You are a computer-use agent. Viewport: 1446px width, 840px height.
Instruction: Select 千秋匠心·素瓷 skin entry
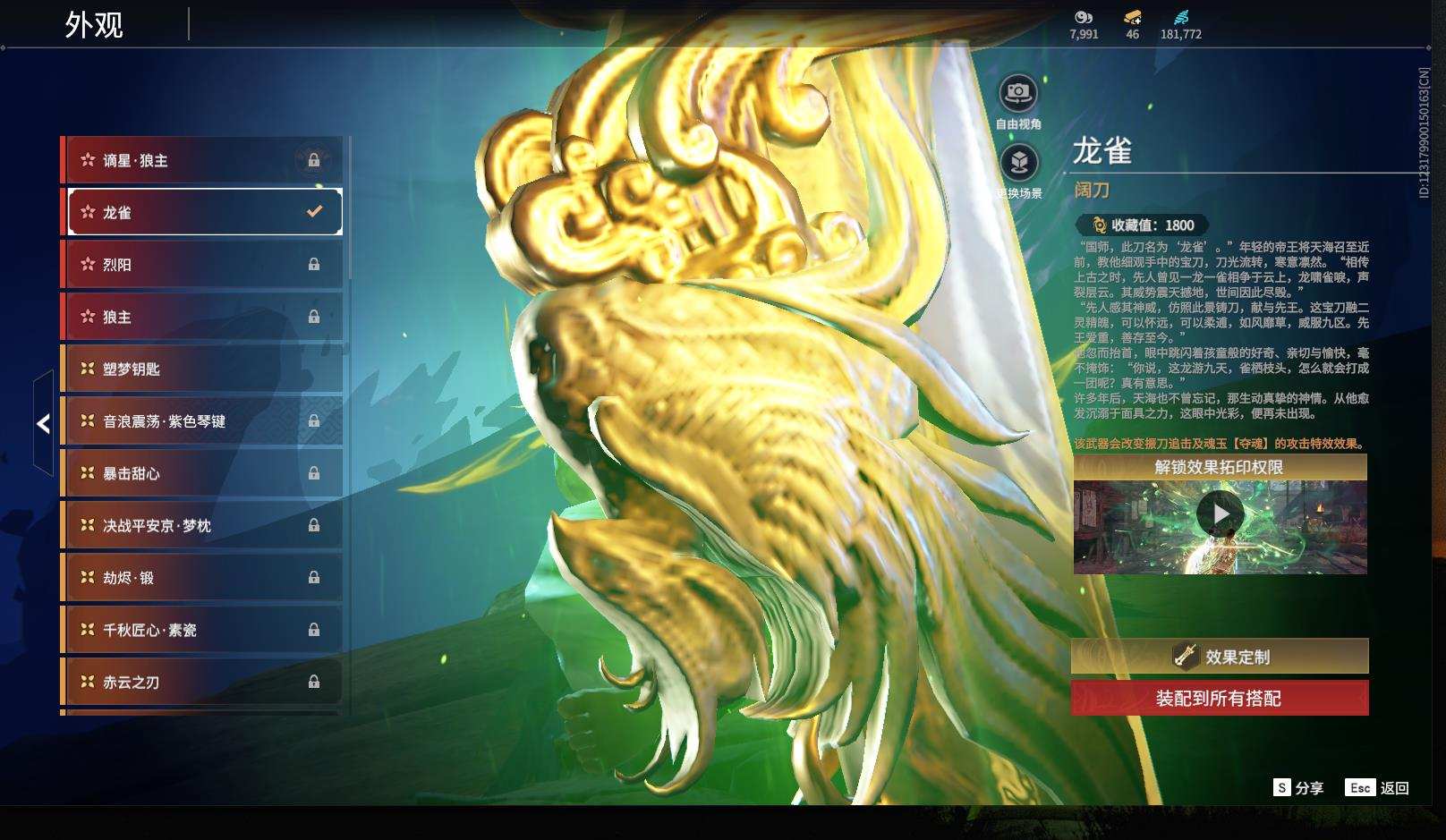(202, 630)
